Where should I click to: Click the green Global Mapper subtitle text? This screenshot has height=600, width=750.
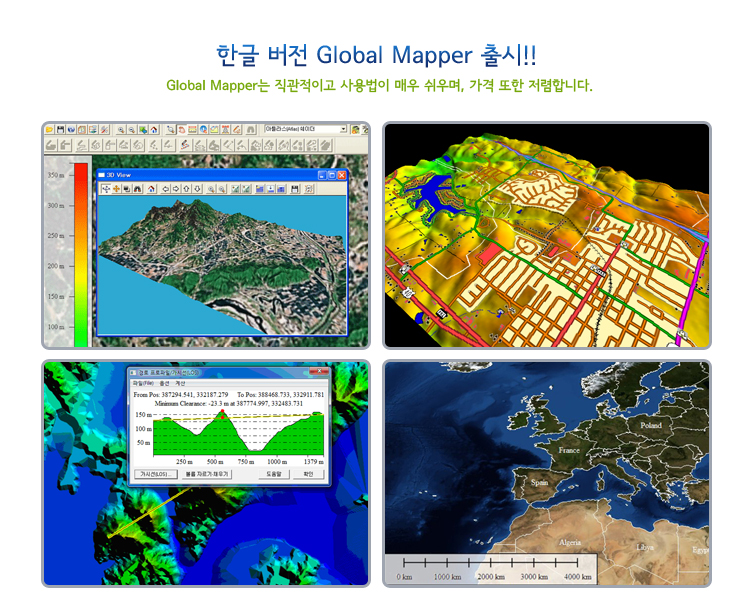pos(379,86)
